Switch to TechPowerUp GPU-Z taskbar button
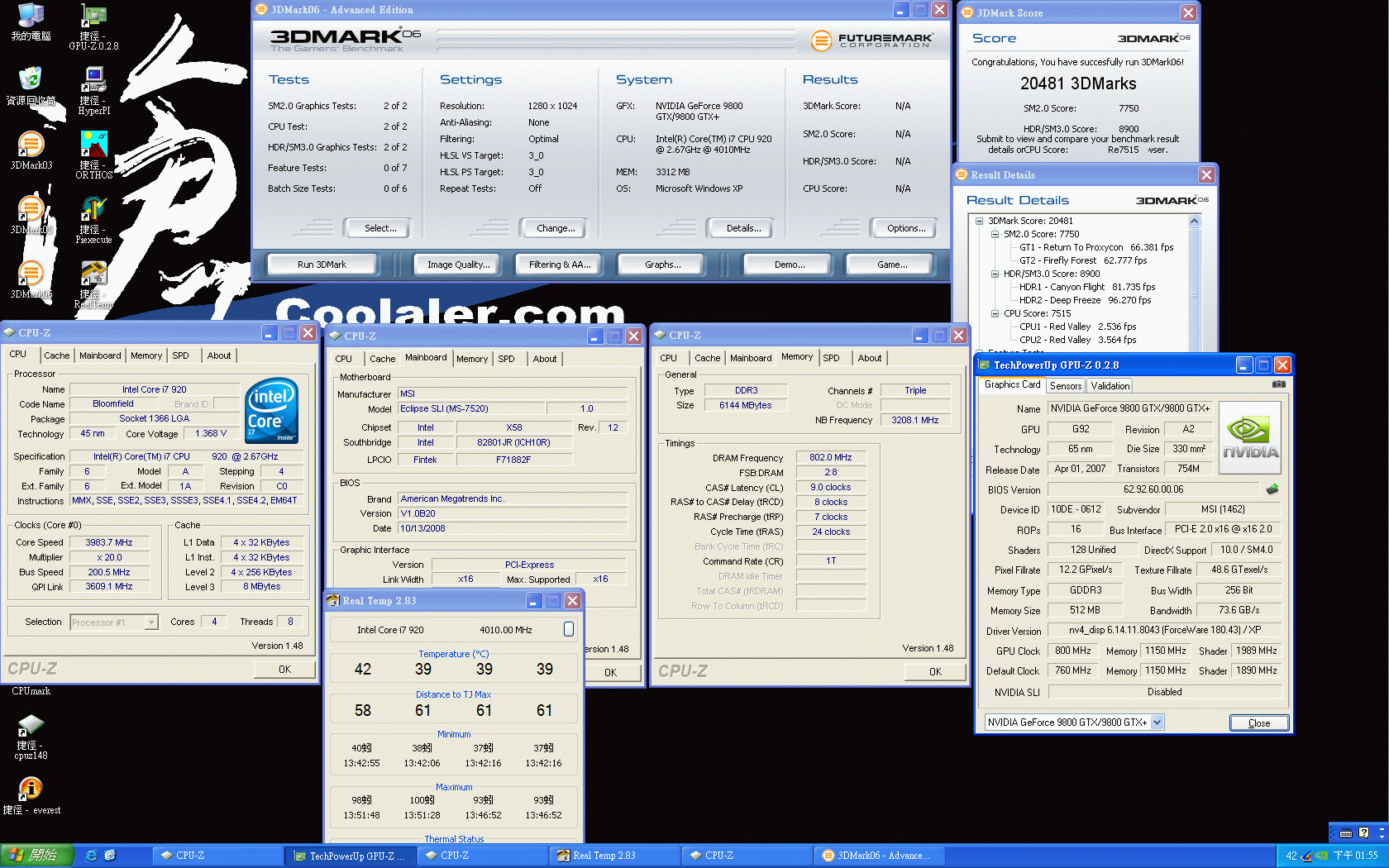 coord(351,856)
